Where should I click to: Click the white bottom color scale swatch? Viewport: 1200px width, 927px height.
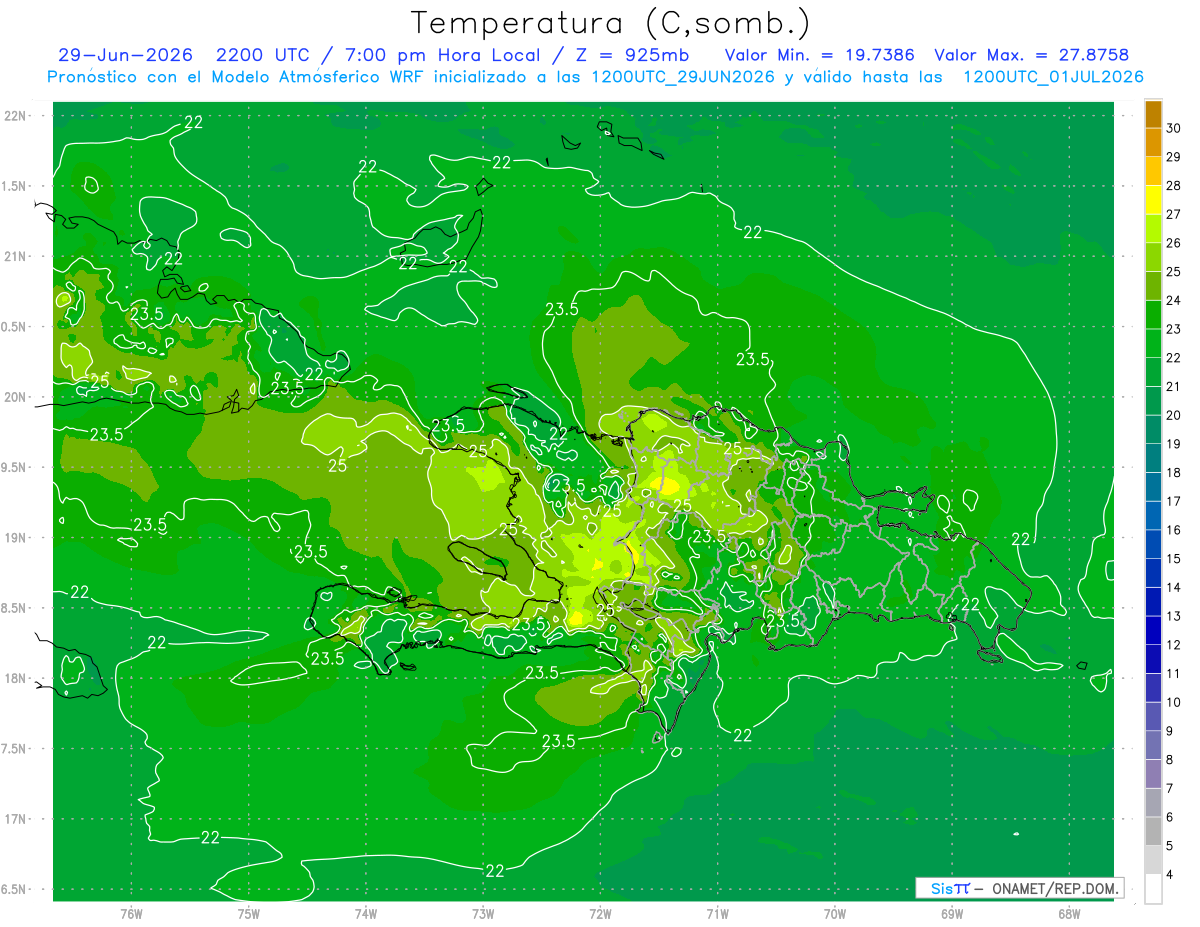[x=1153, y=888]
